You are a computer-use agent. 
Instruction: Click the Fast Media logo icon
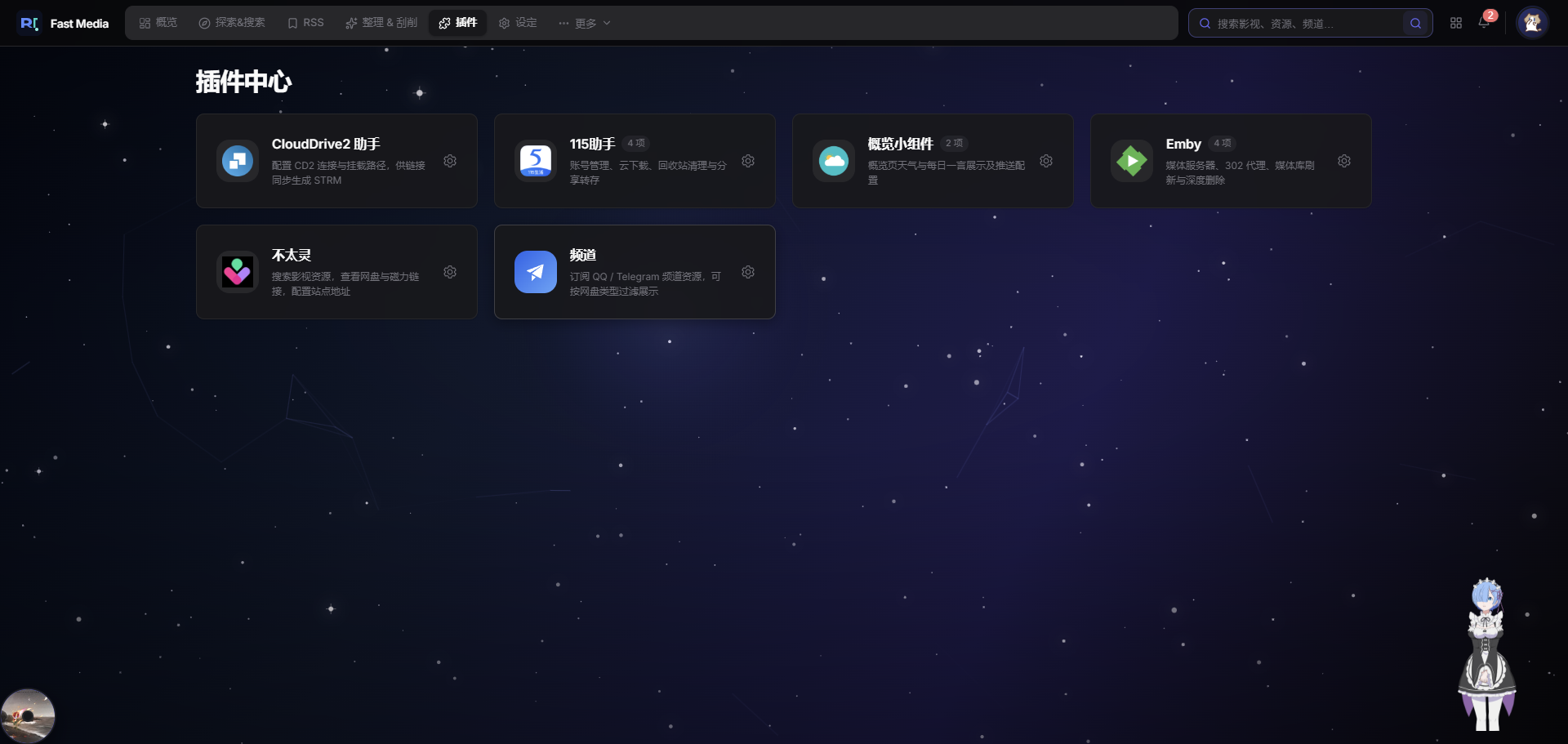coord(29,23)
